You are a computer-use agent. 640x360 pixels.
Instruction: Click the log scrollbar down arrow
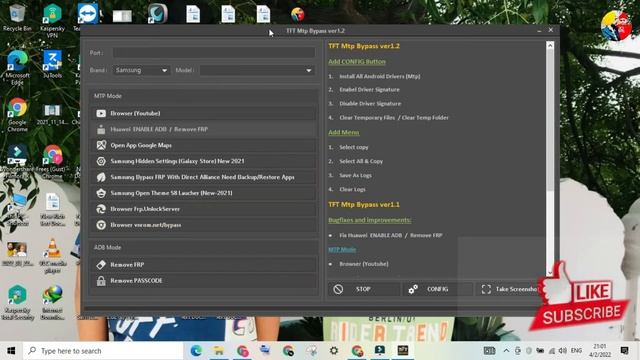(550, 272)
